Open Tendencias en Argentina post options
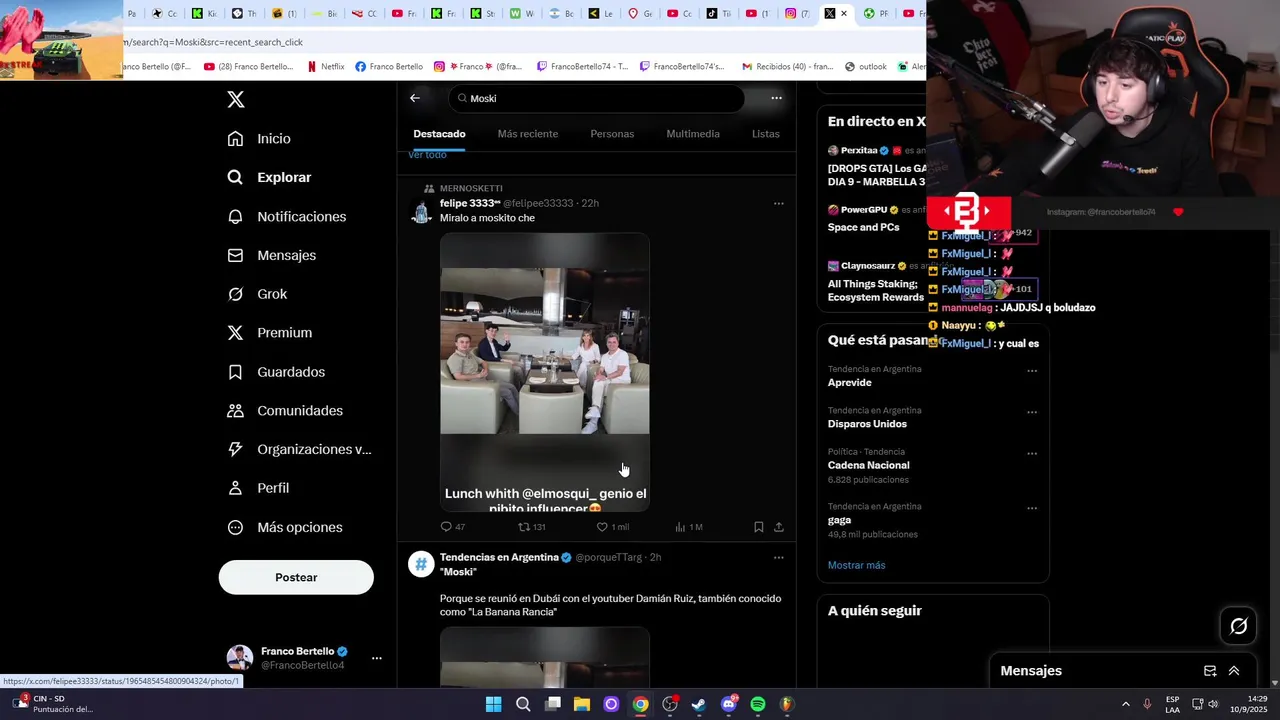This screenshot has width=1280, height=720. click(x=778, y=557)
